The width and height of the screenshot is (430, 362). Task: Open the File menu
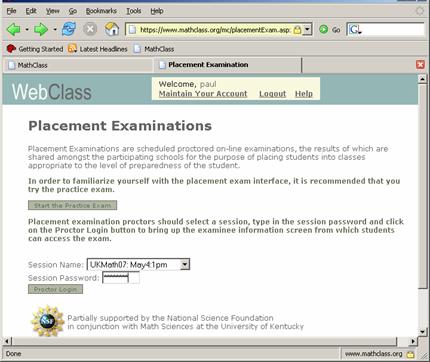click(x=11, y=11)
